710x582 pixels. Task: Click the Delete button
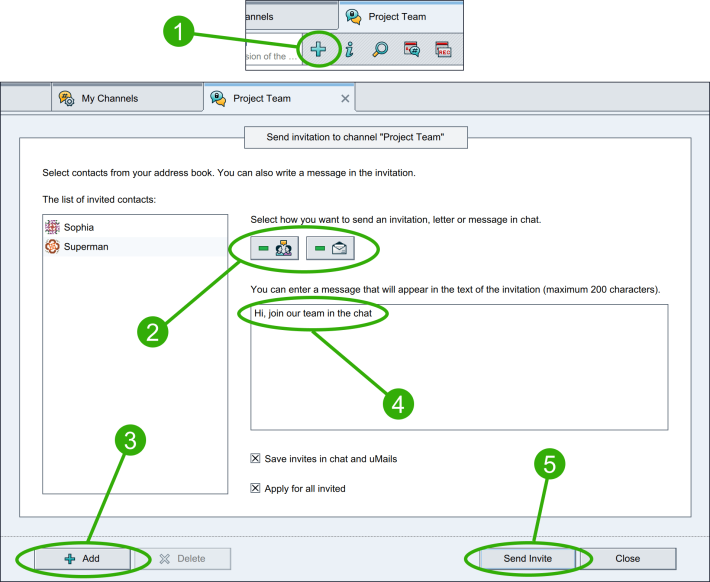tap(183, 558)
